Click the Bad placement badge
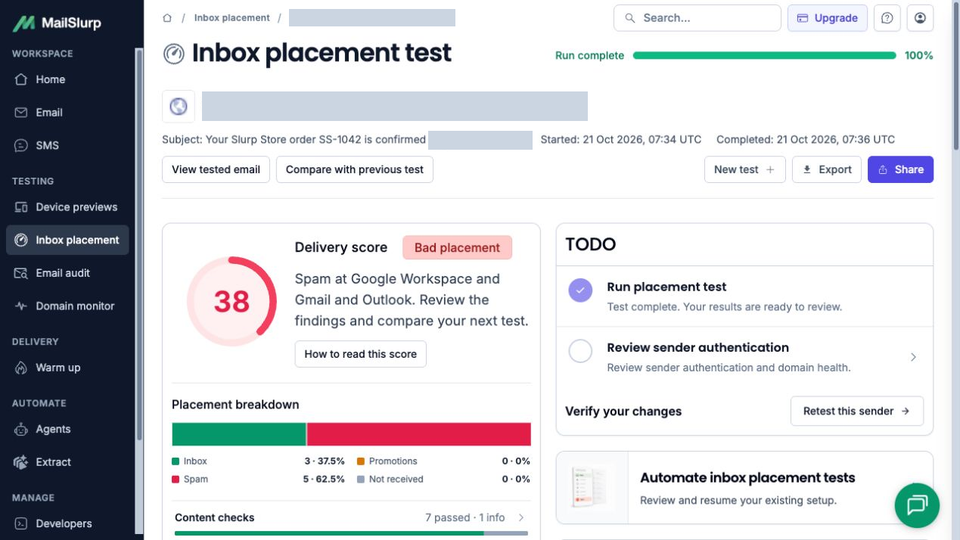Image resolution: width=960 pixels, height=540 pixels. [457, 247]
